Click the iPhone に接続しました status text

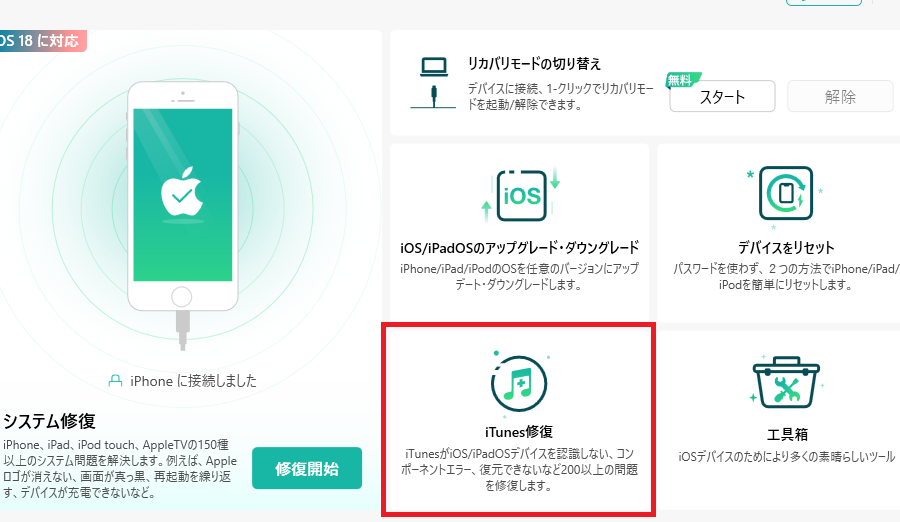point(191,381)
